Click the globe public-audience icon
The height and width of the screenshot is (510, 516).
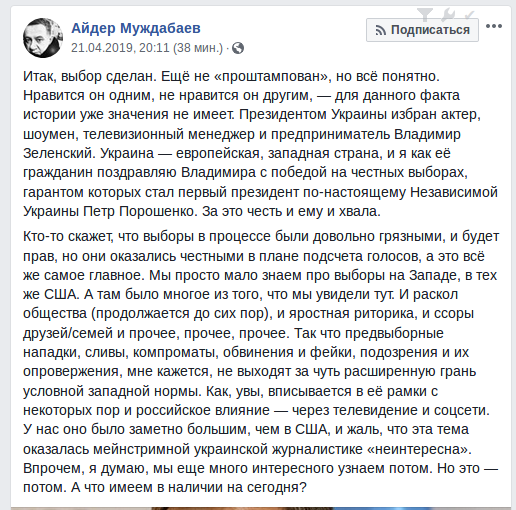pos(238,48)
